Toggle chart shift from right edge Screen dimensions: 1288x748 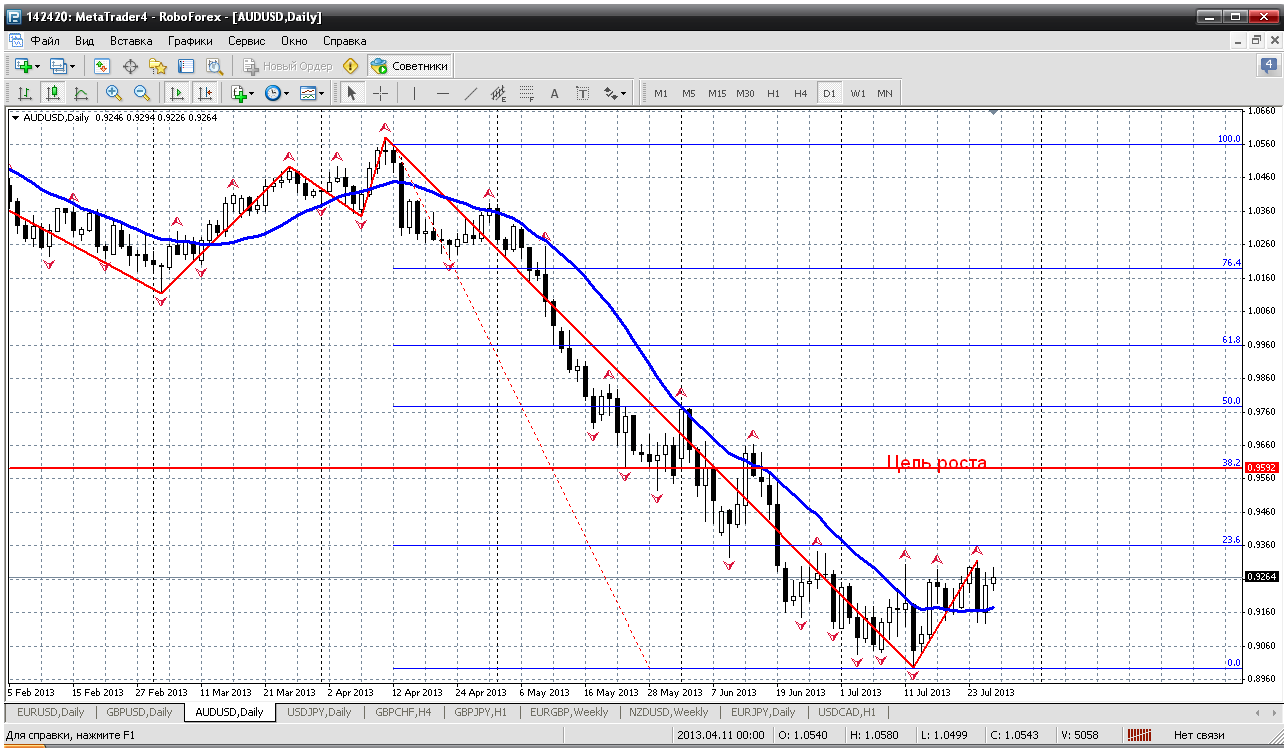[205, 93]
